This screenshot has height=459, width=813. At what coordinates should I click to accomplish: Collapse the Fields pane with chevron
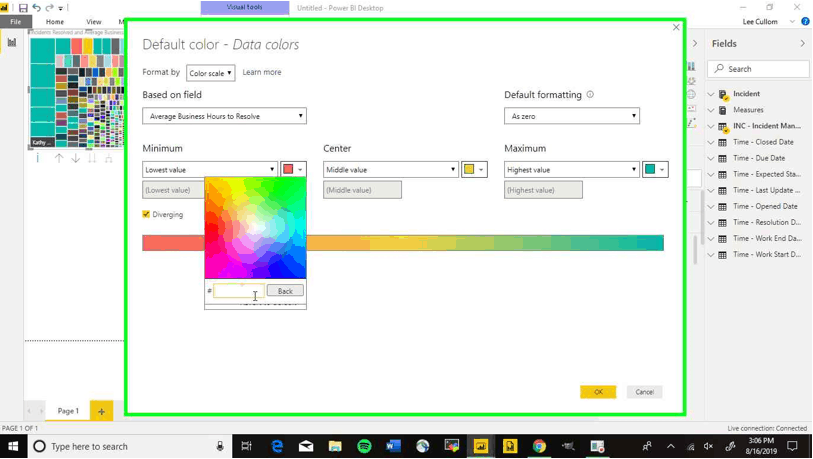pyautogui.click(x=803, y=44)
